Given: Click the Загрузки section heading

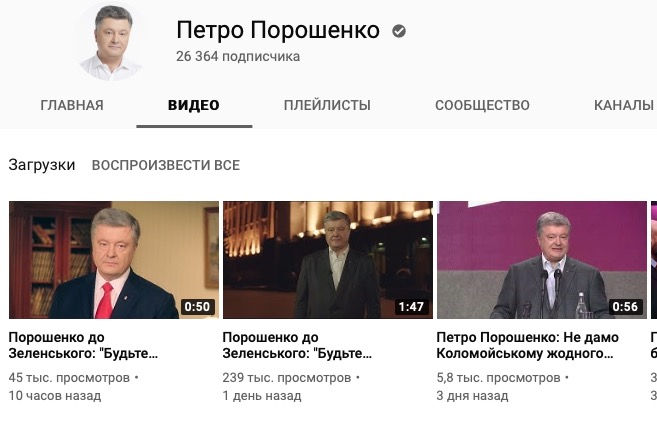Looking at the screenshot, I should tap(41, 165).
